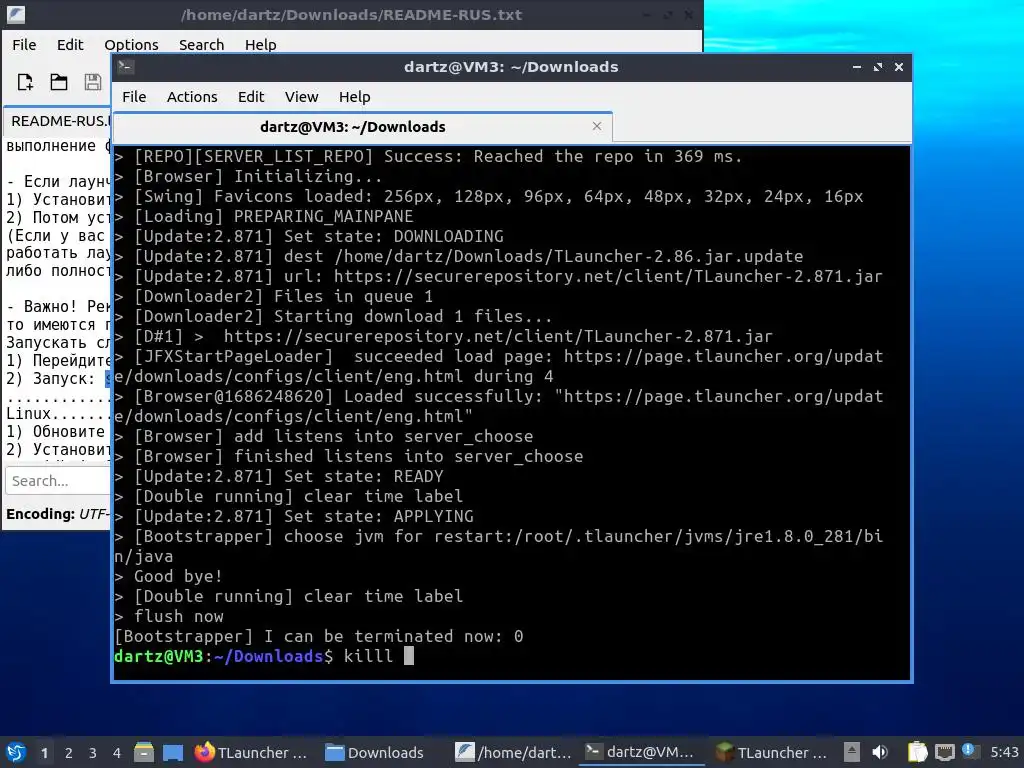
Task: Open the clipboard manager tray icon
Action: [918, 752]
